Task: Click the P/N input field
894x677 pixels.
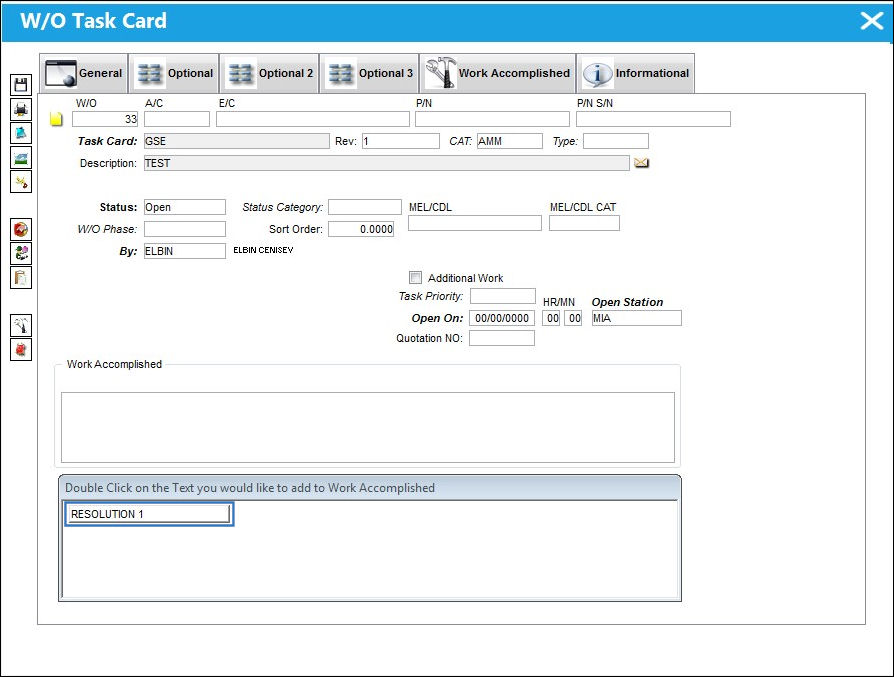Action: pyautogui.click(x=493, y=119)
